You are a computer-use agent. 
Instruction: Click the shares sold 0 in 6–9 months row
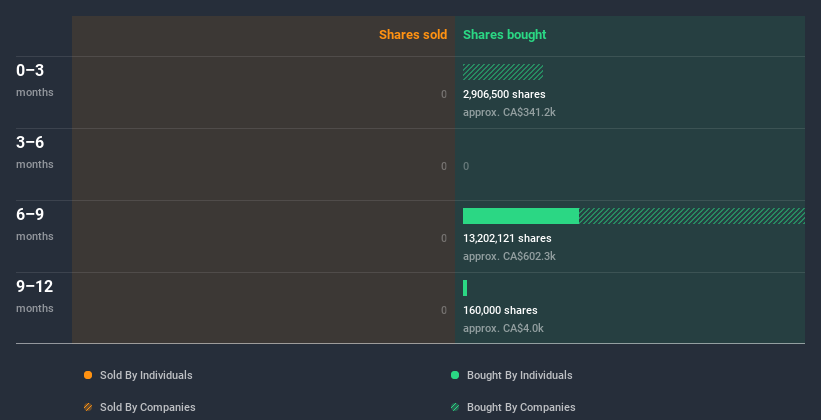coord(444,238)
